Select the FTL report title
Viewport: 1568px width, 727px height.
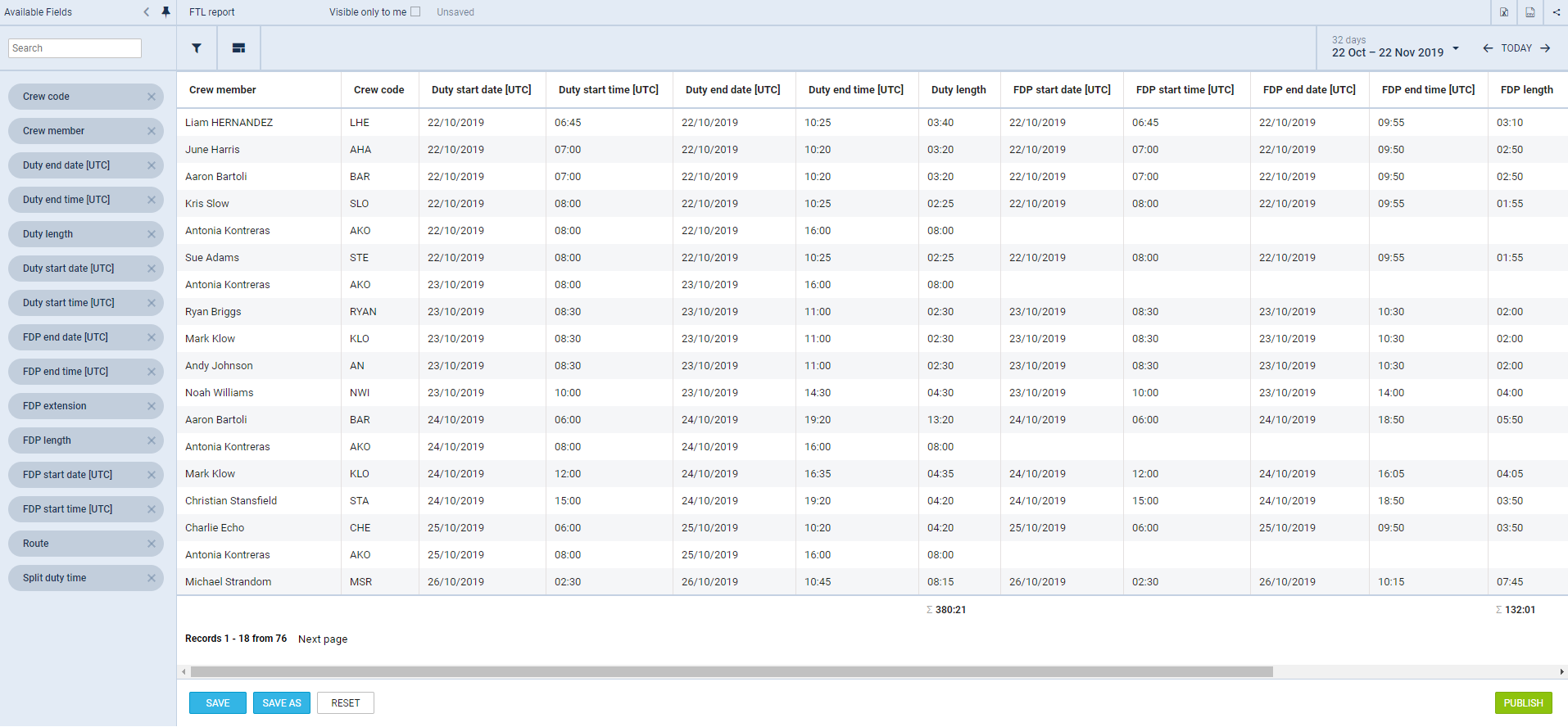[212, 12]
